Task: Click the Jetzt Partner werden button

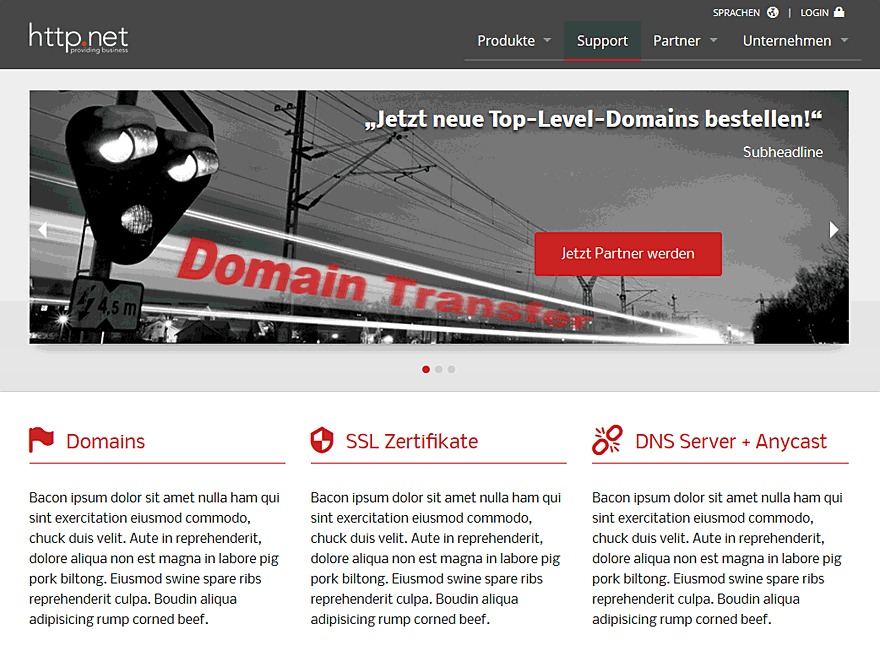Action: click(628, 254)
